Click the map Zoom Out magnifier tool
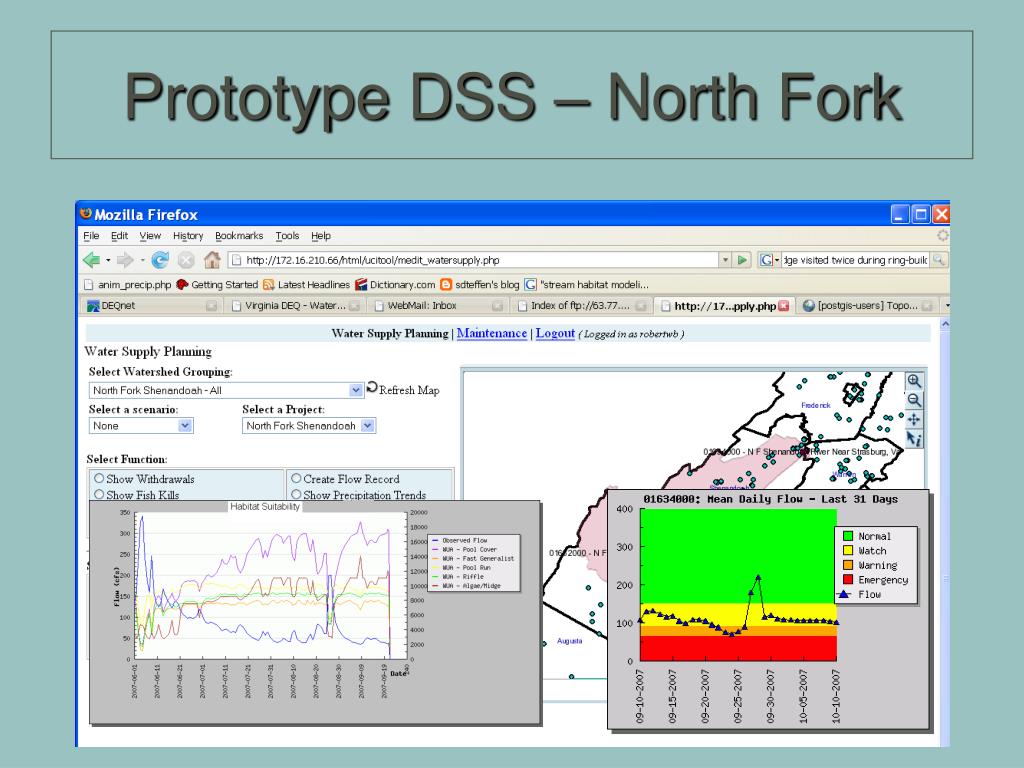1024x768 pixels. (913, 400)
